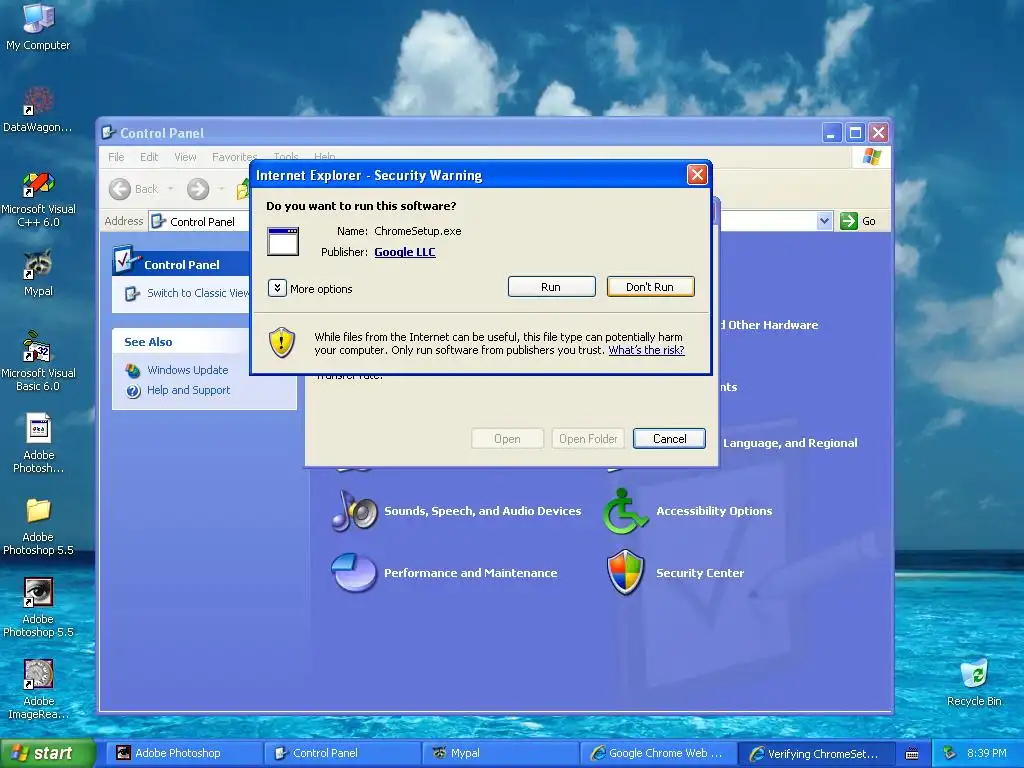Select Adobe Photoshop 5.5 eye shortcut icon
The width and height of the screenshot is (1024, 768).
38,593
